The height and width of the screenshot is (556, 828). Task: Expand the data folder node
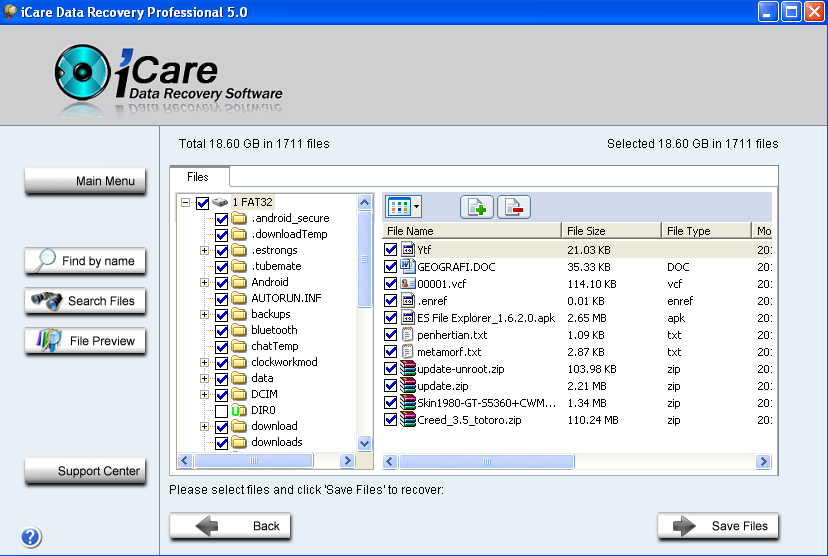coord(204,379)
